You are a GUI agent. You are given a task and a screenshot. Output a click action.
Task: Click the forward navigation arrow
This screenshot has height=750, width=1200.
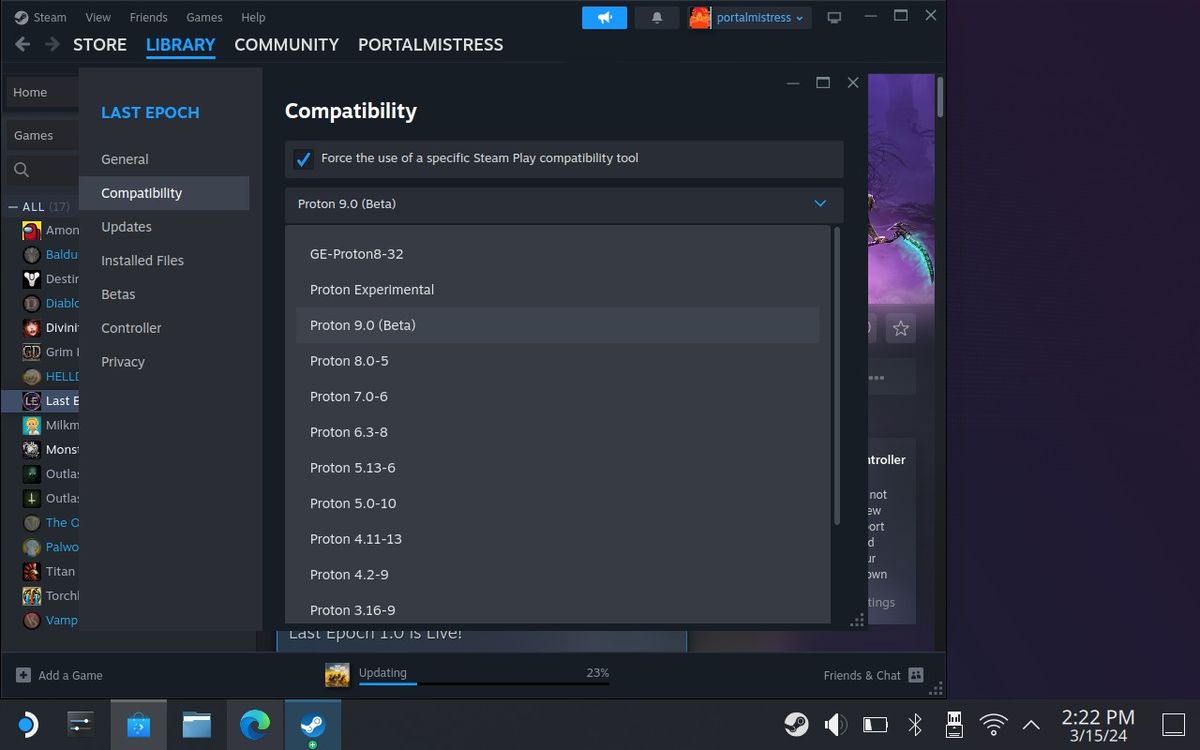pos(51,45)
